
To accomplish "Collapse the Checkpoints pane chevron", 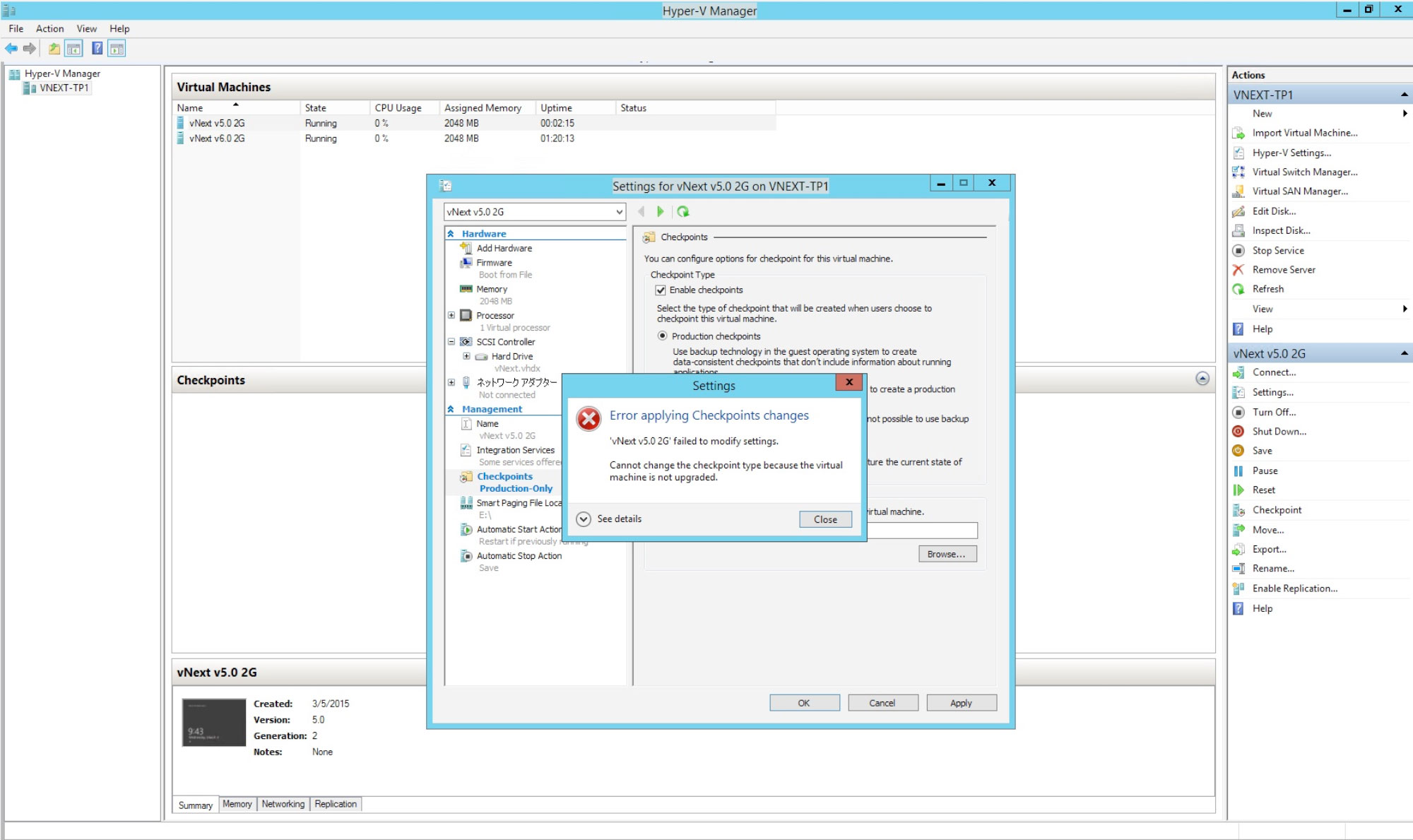I will (x=1202, y=378).
